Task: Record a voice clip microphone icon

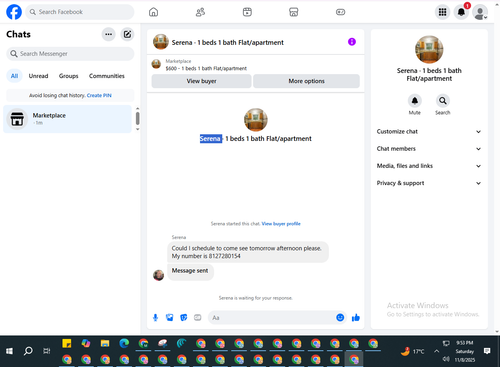Action: coord(155,318)
